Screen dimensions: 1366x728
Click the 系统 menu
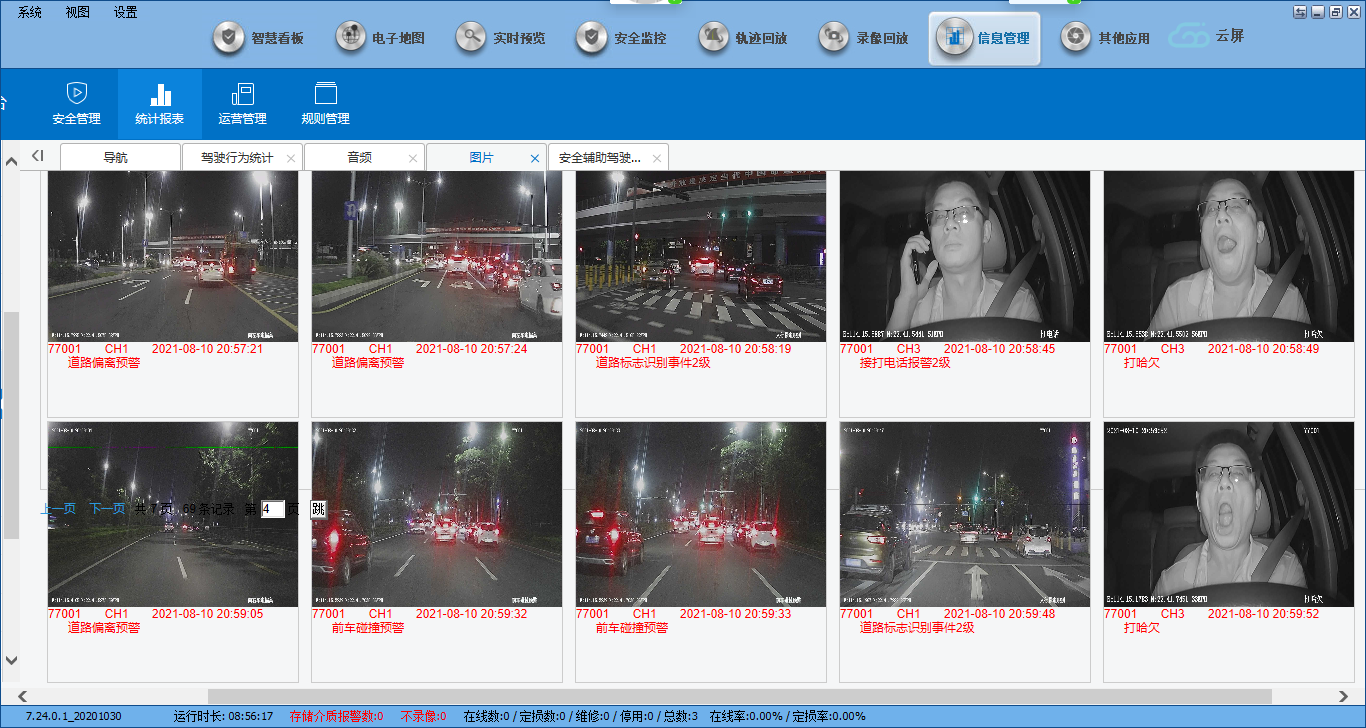(x=30, y=12)
